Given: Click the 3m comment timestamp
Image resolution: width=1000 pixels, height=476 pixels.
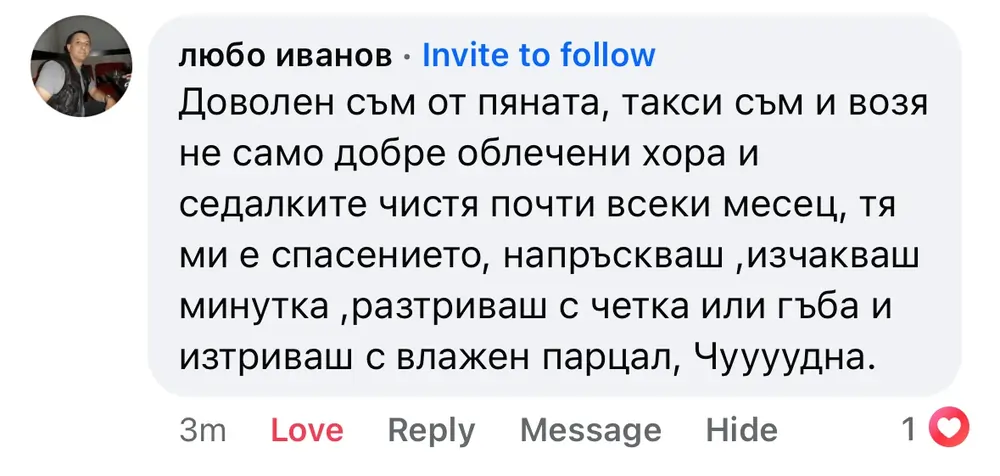Looking at the screenshot, I should (203, 430).
